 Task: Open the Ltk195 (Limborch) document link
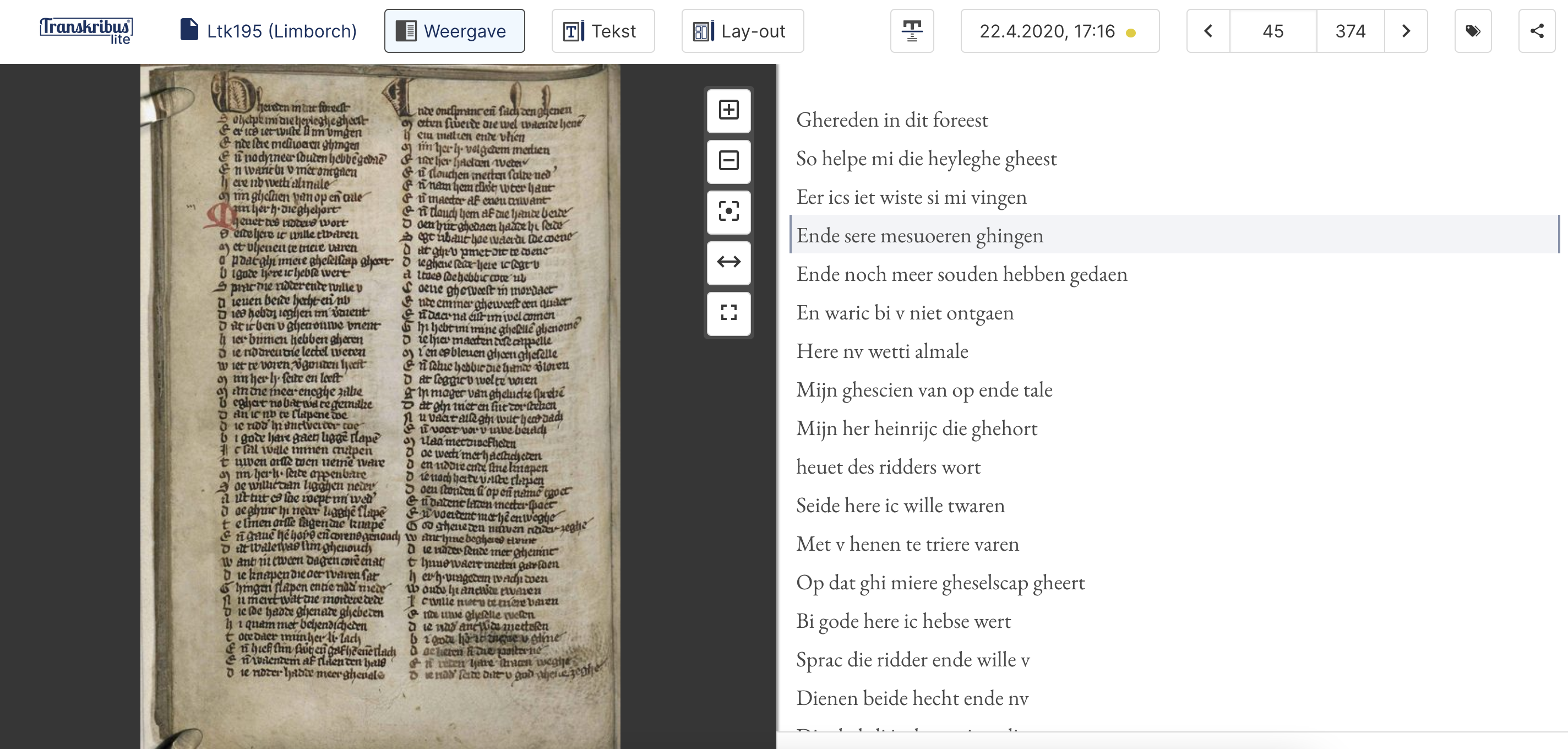click(x=269, y=30)
